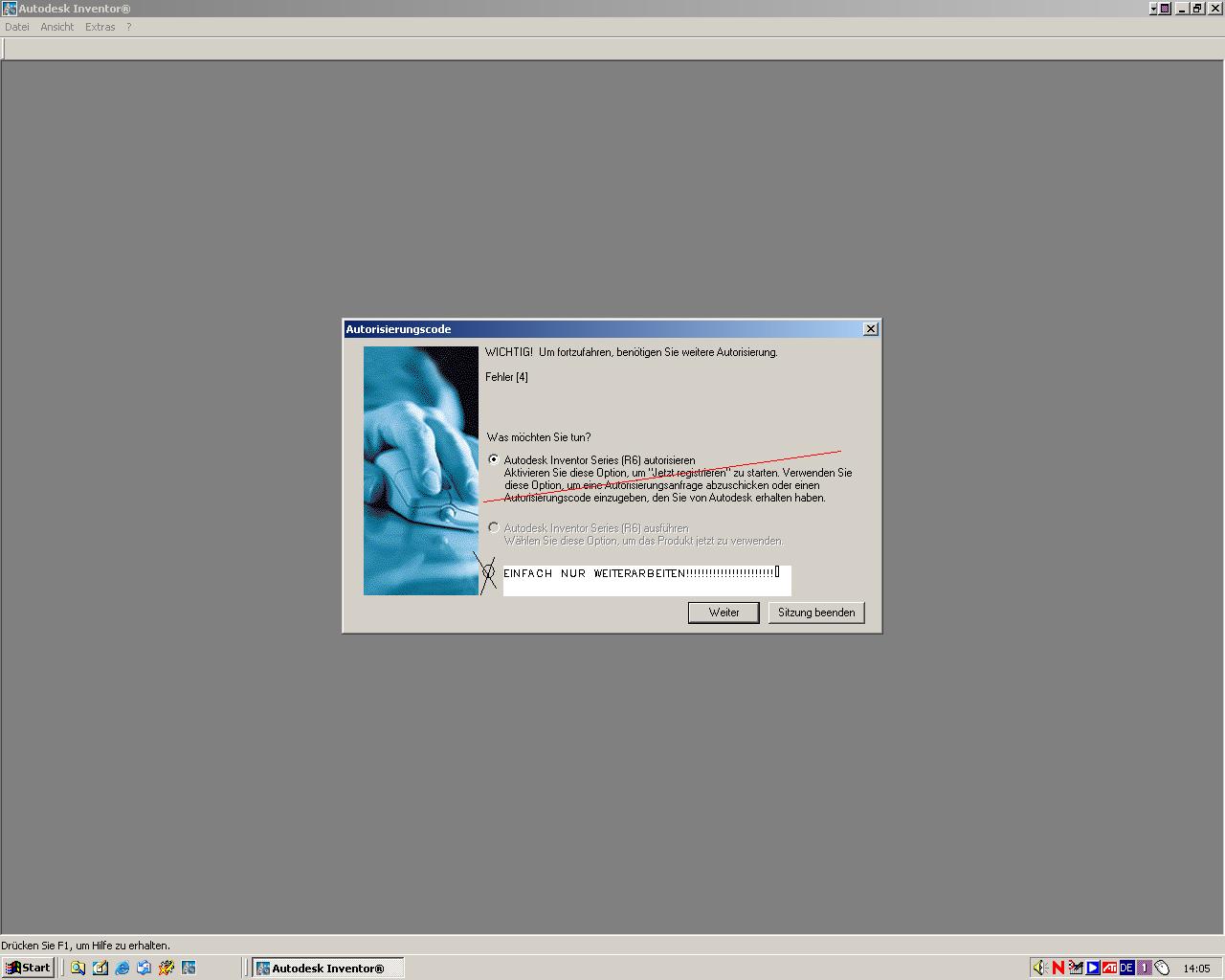Click Sitzung beenden to end the session
The height and width of the screenshot is (980, 1225).
point(816,612)
